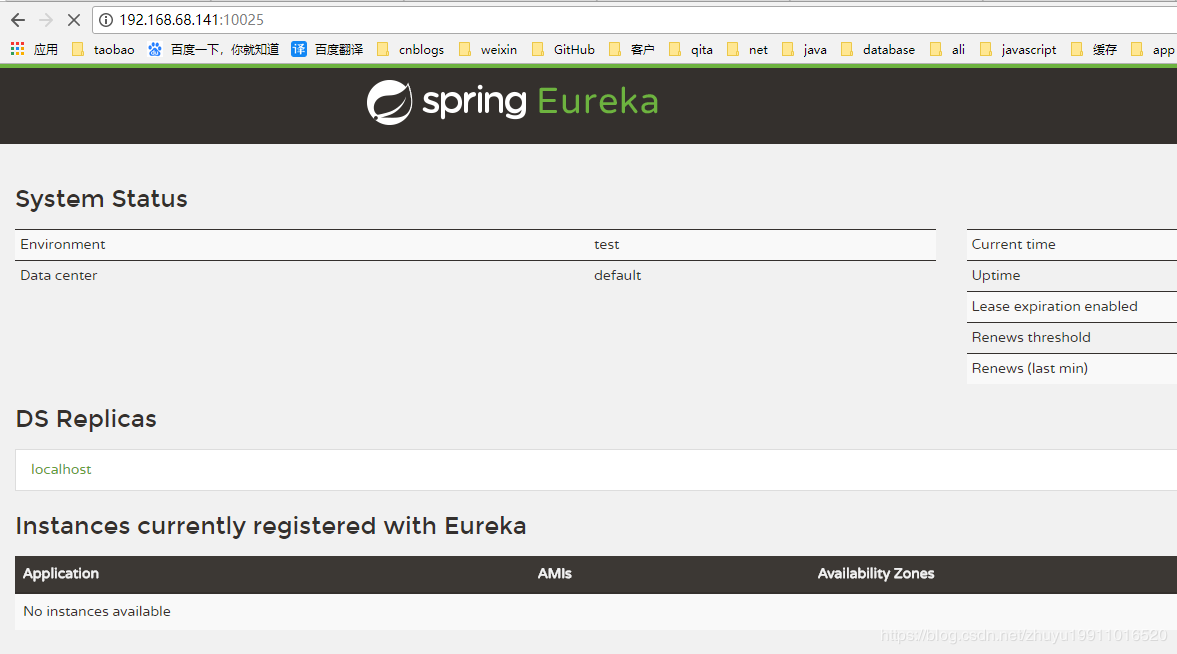Select the Uptime label
Screen dimensions: 1177x654
click(996, 276)
